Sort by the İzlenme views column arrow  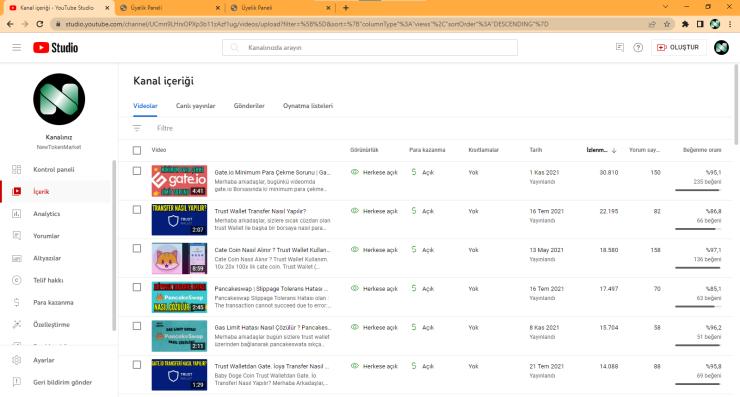(x=614, y=150)
